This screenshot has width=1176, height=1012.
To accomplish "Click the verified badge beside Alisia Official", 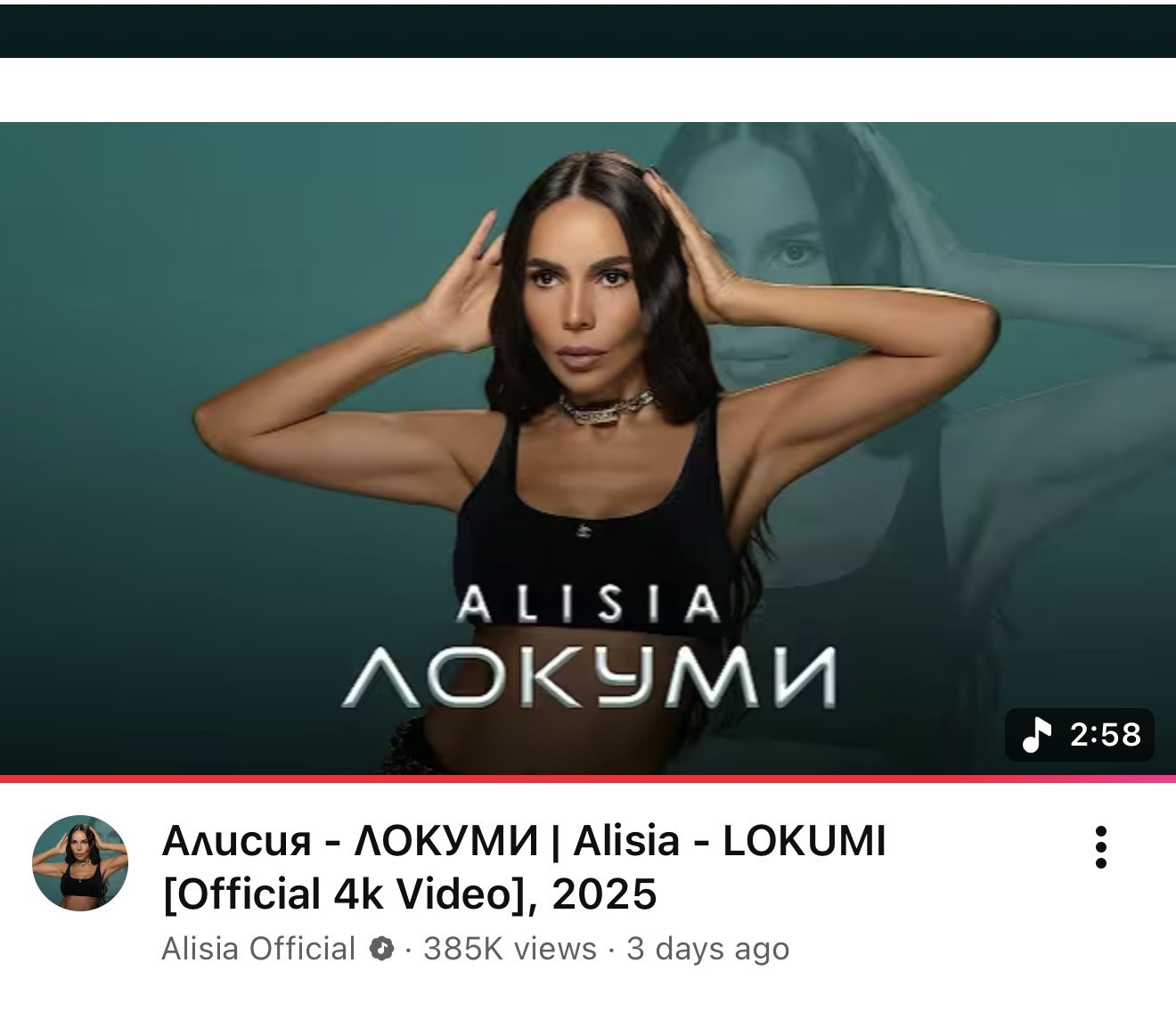I will [381, 949].
